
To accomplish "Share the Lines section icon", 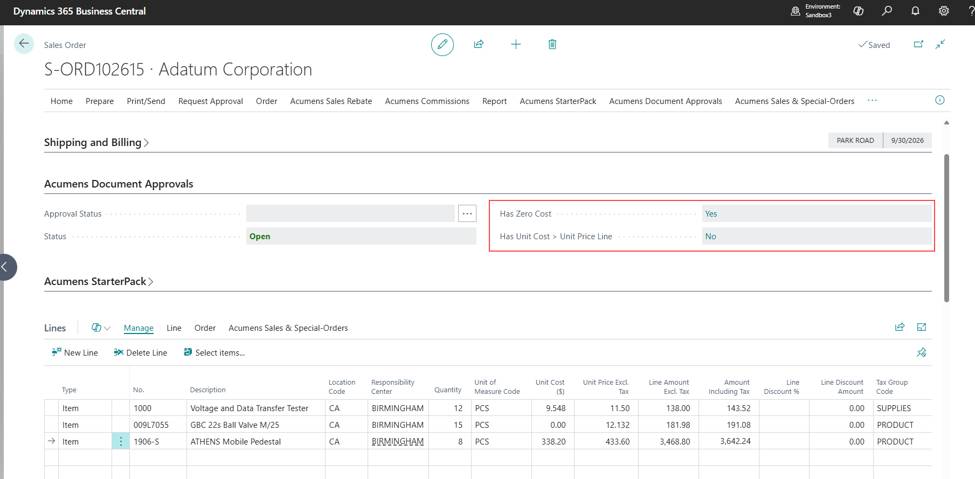I will [x=899, y=327].
